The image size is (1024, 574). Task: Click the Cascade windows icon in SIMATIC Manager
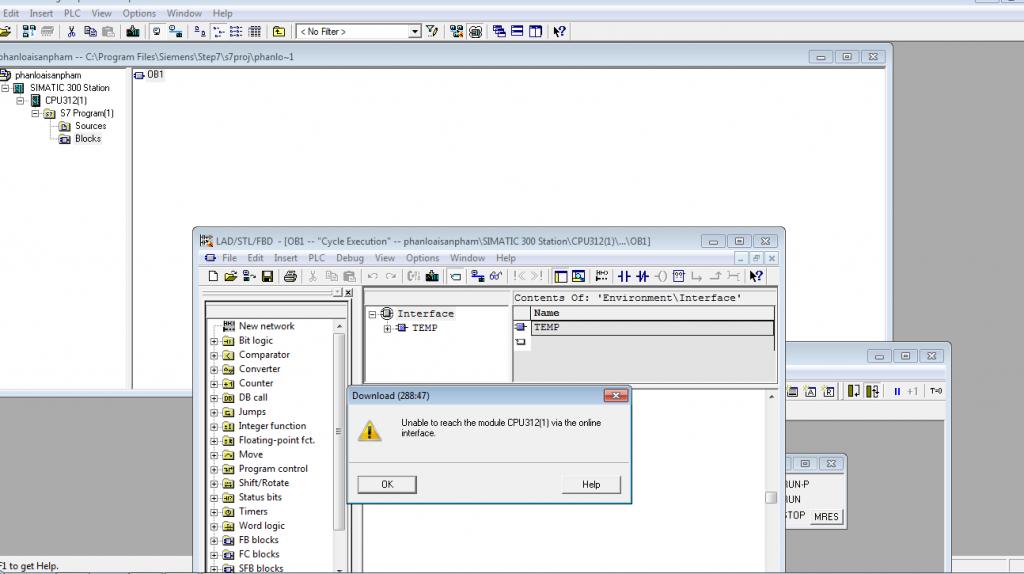coord(499,31)
